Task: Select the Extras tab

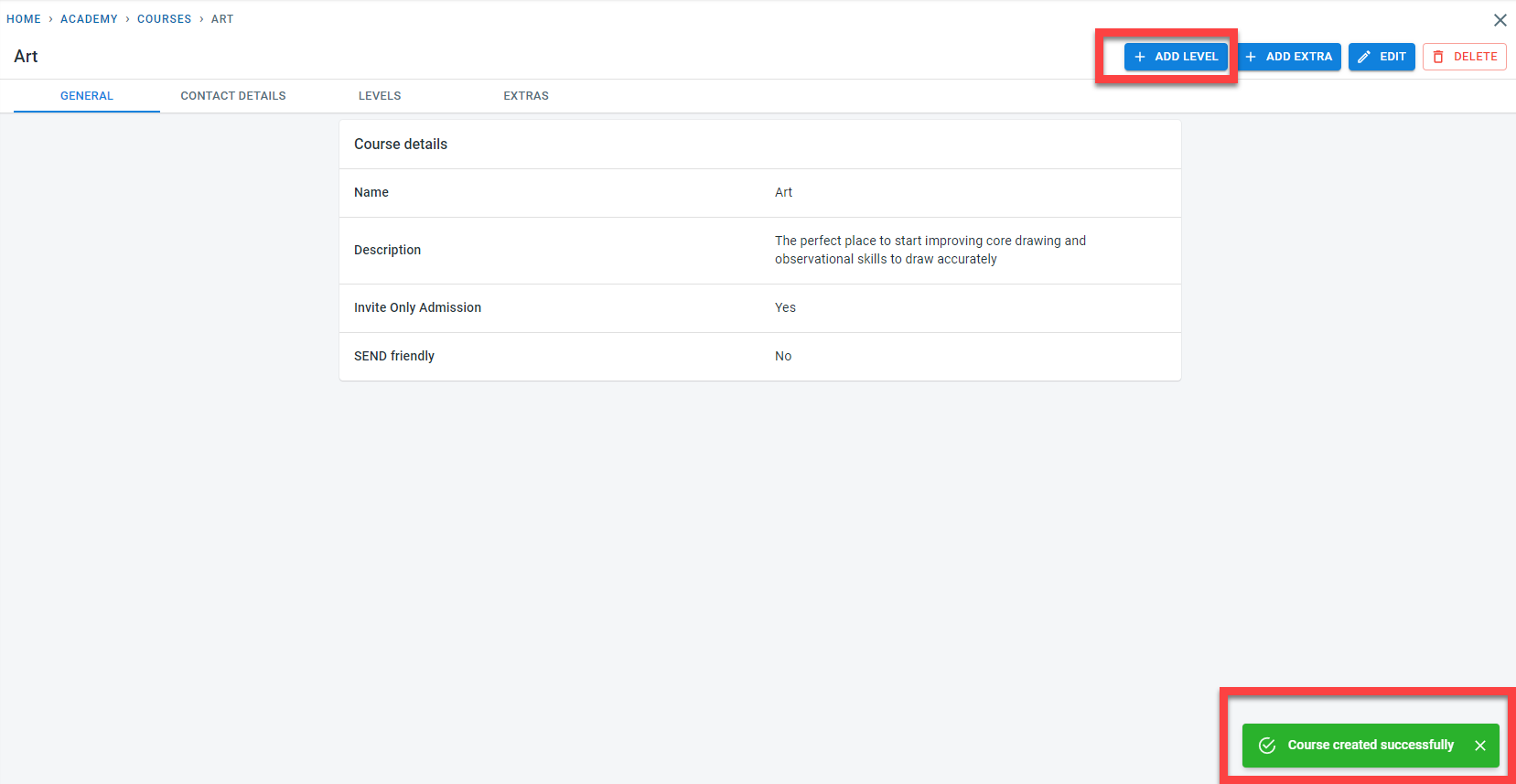Action: pyautogui.click(x=526, y=96)
